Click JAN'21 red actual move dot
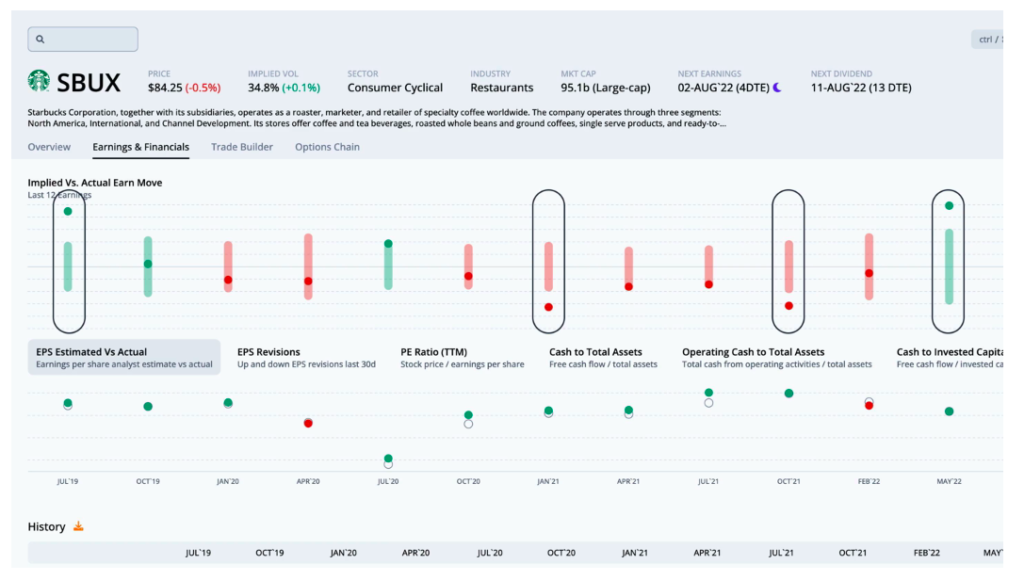The image size is (1024, 580). [549, 307]
